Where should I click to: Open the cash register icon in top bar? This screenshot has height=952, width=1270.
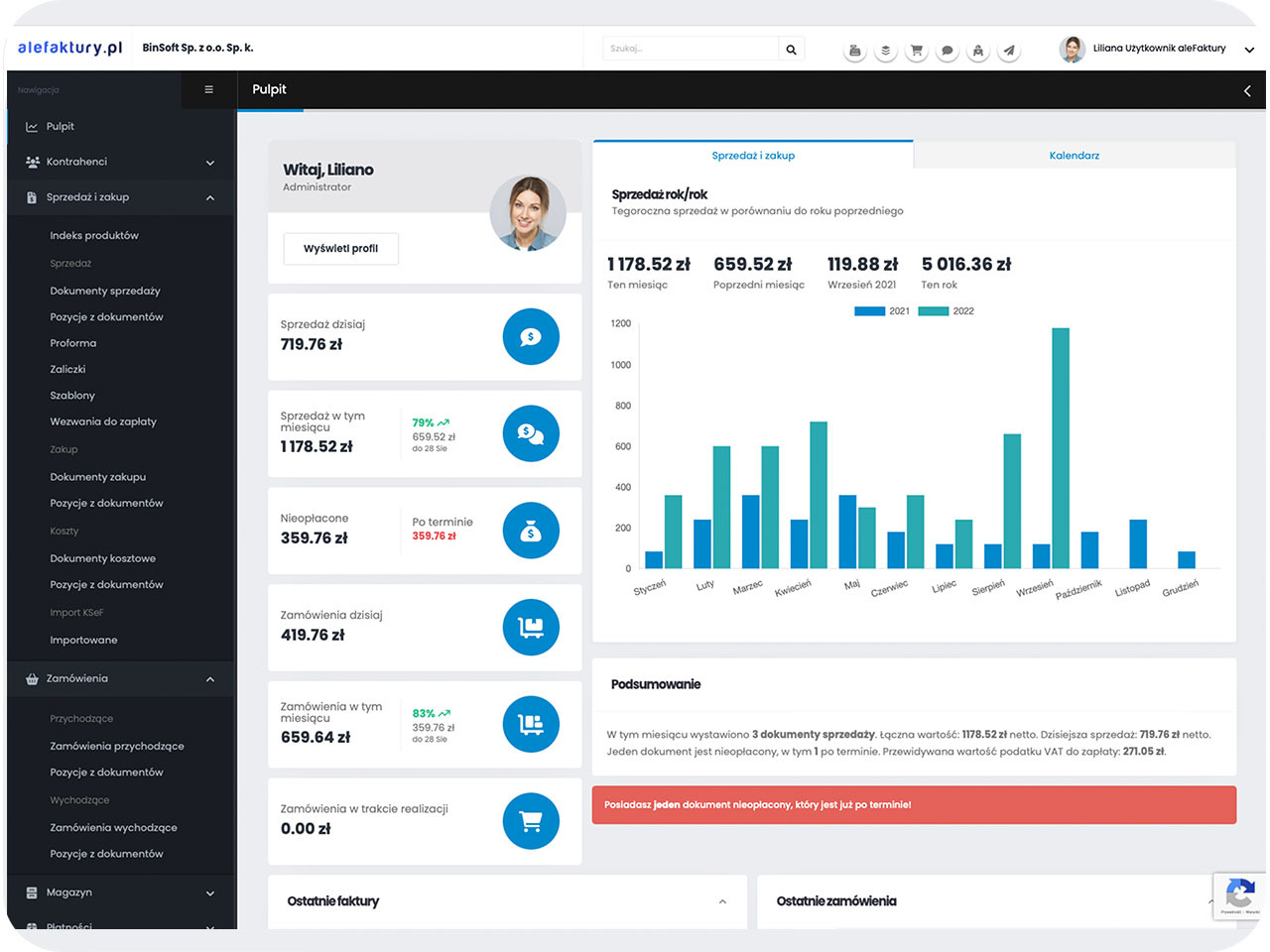coord(854,50)
